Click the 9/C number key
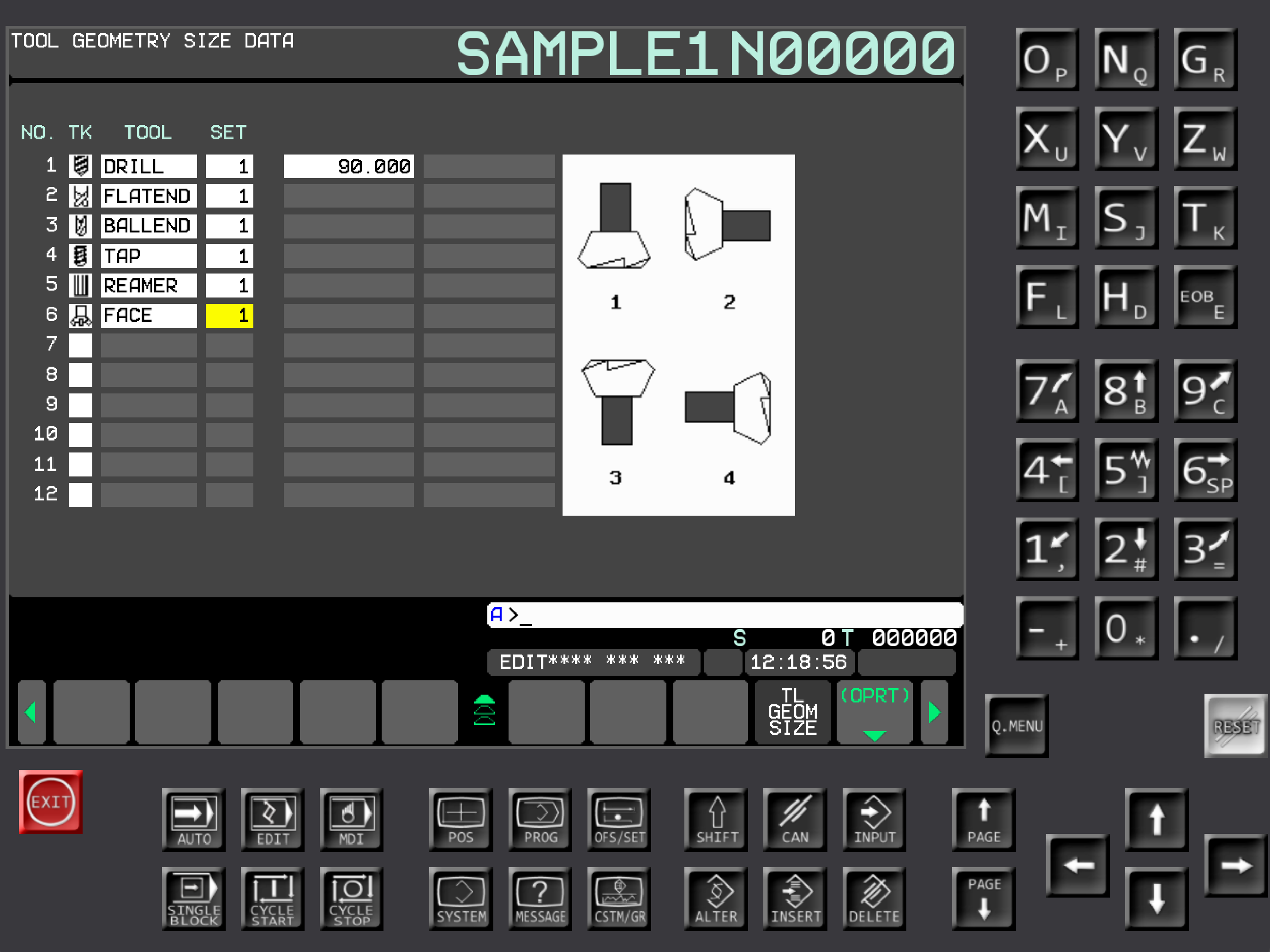 pos(1205,391)
